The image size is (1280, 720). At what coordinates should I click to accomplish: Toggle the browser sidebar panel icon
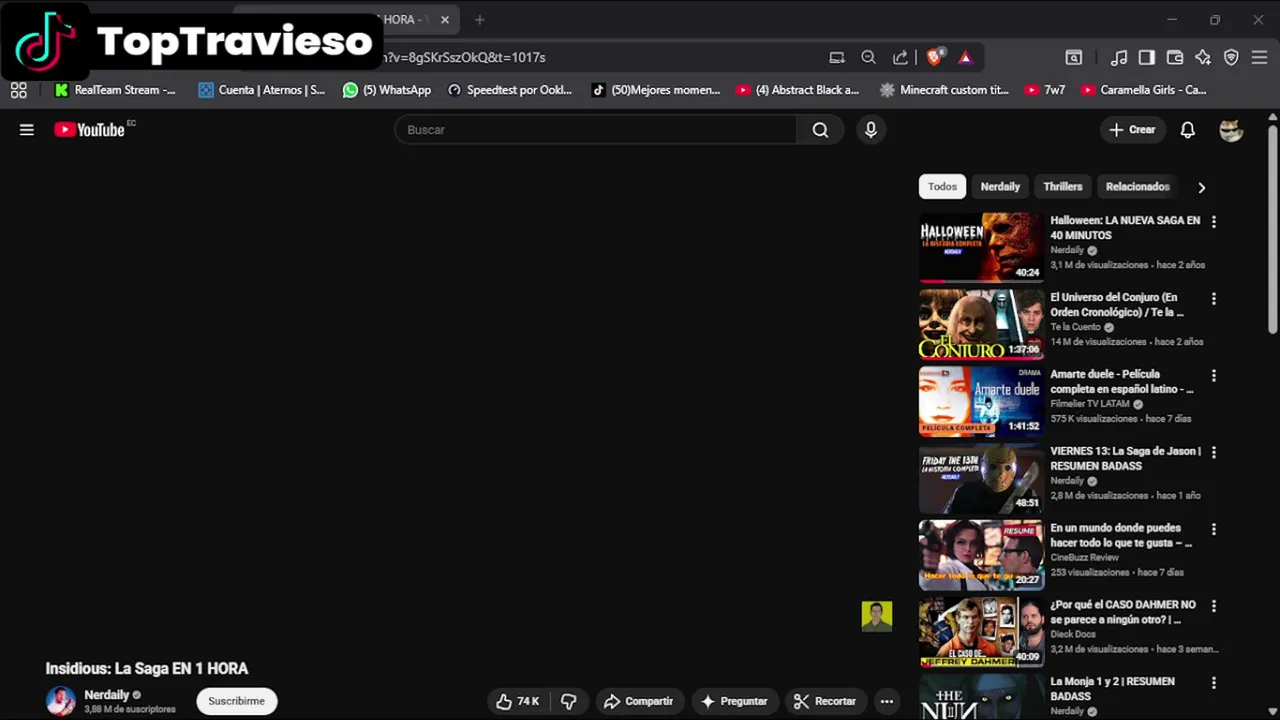1147,57
